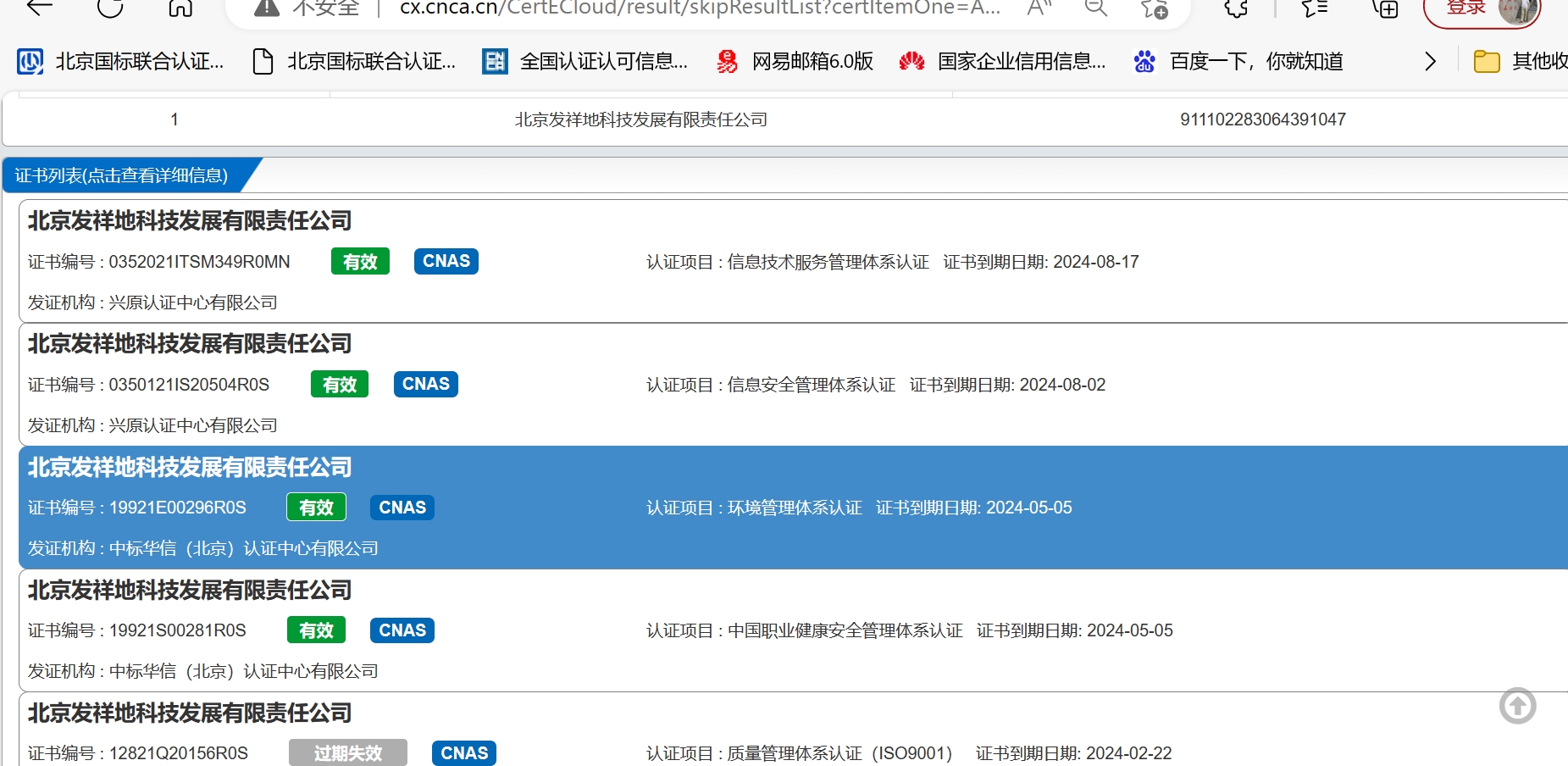Click CNAS badge for occupational health certificate

pos(402,630)
